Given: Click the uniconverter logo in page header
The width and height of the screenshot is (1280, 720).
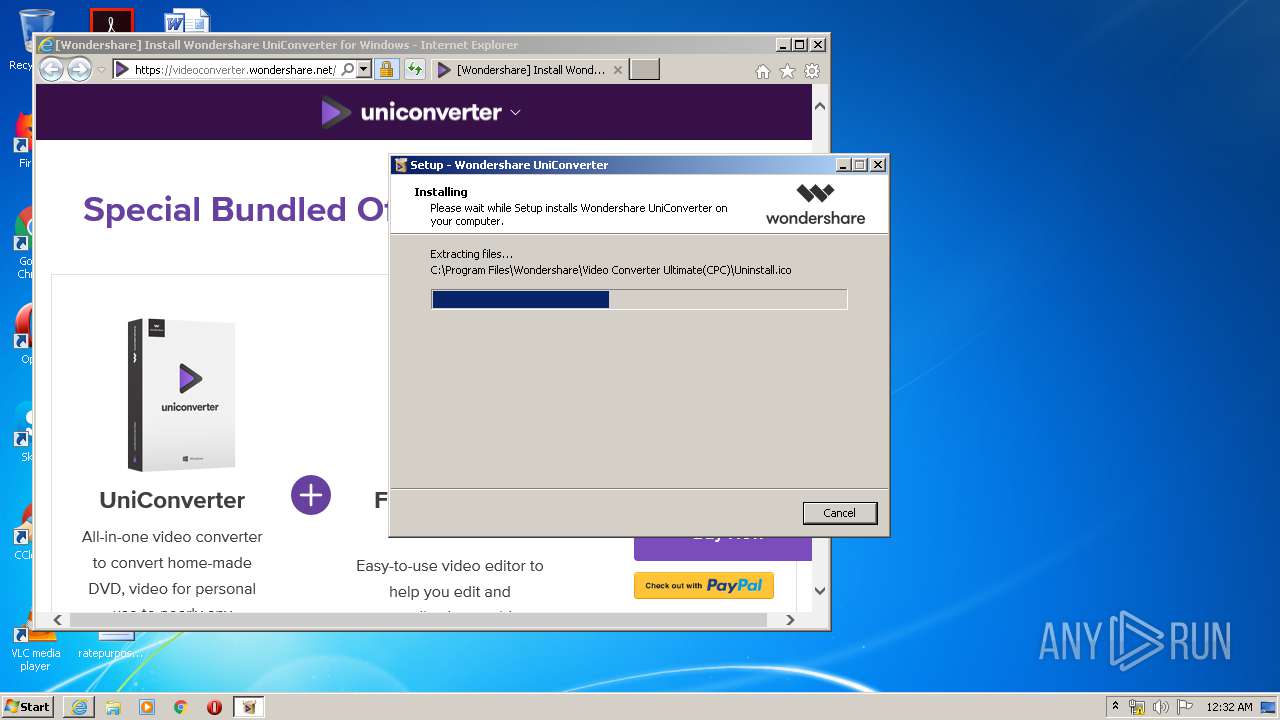Looking at the screenshot, I should [x=411, y=112].
